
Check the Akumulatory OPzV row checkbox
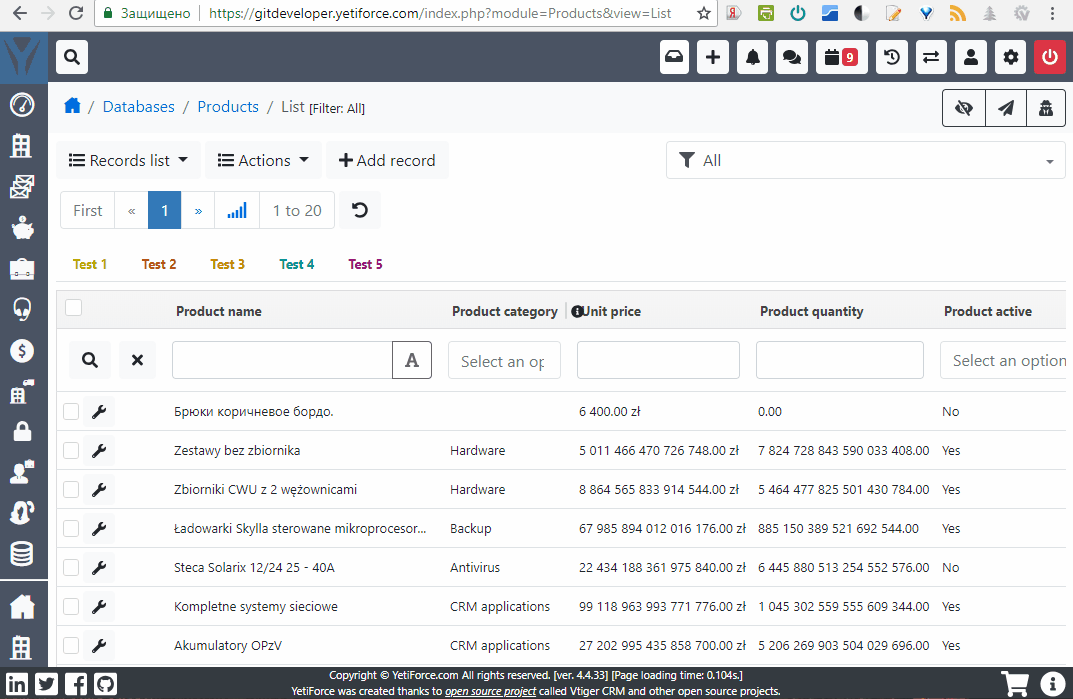[71, 646]
